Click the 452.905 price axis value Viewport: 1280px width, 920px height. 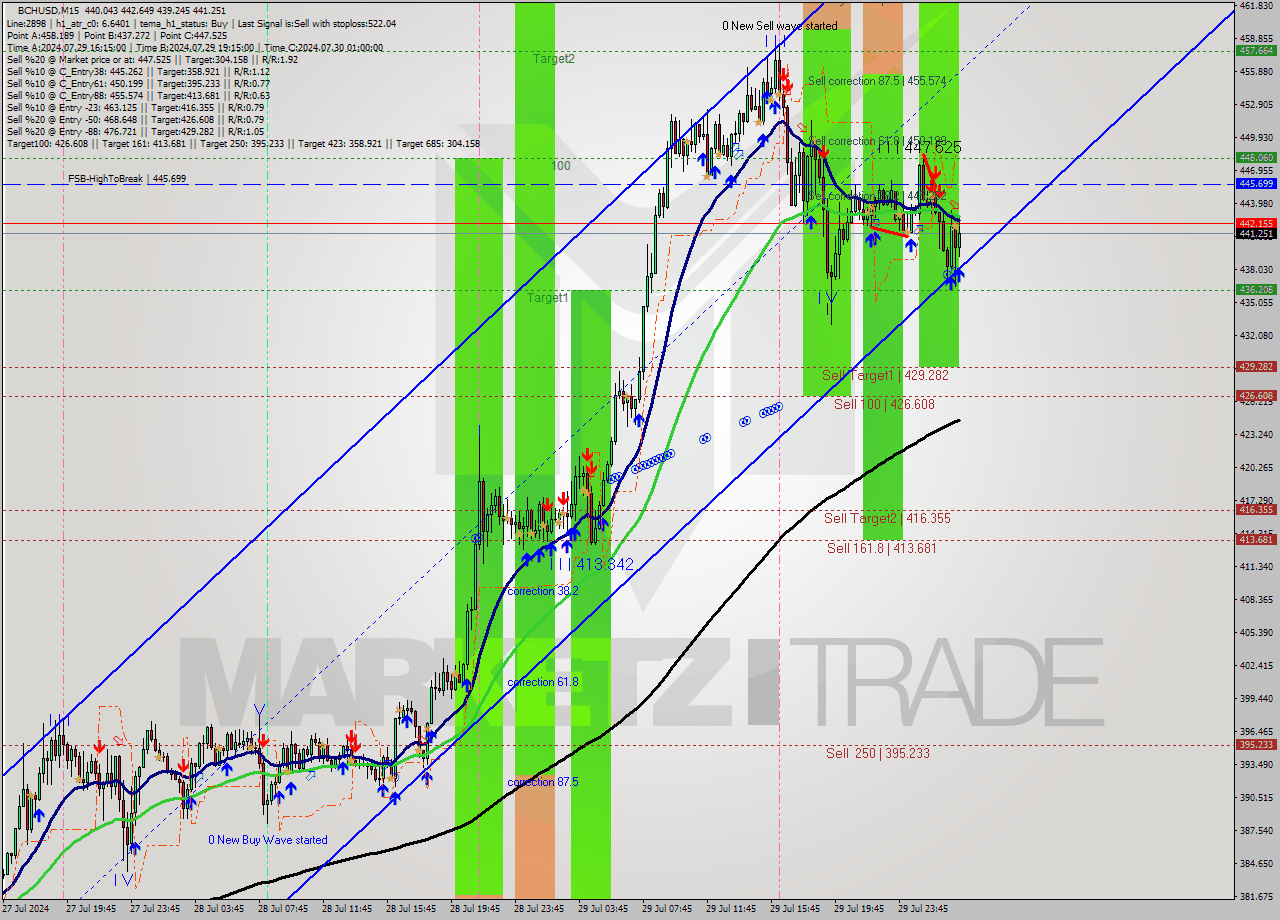1256,105
